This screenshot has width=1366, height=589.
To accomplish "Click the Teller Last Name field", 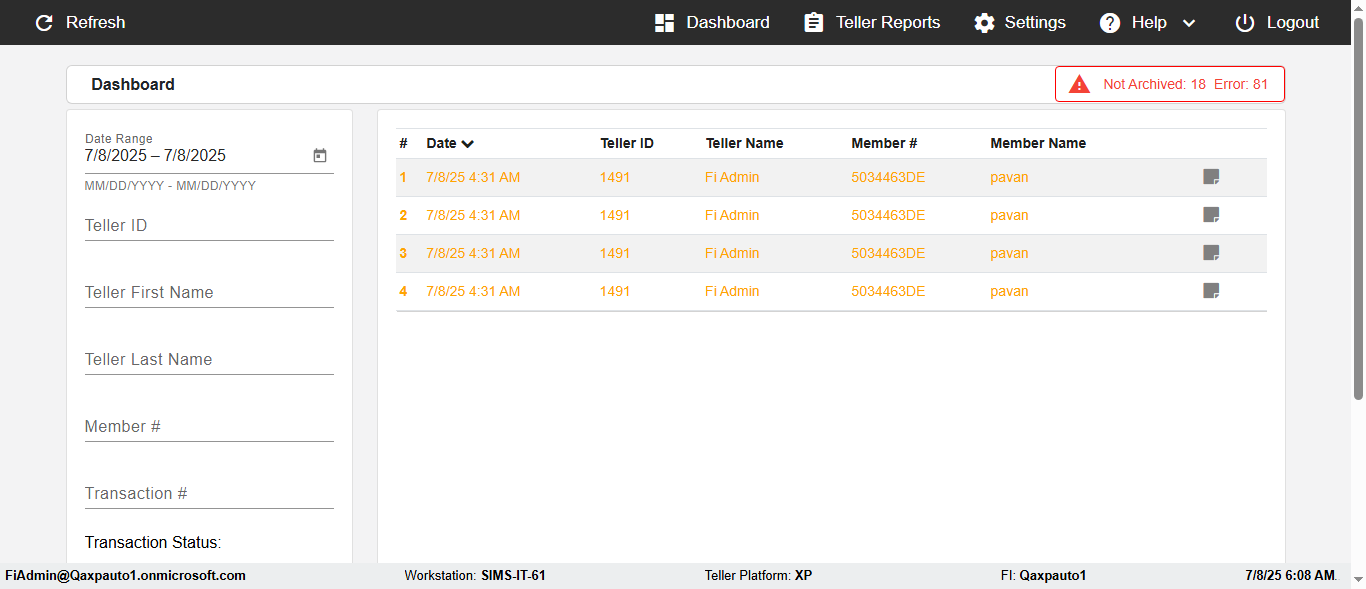I will tap(209, 360).
